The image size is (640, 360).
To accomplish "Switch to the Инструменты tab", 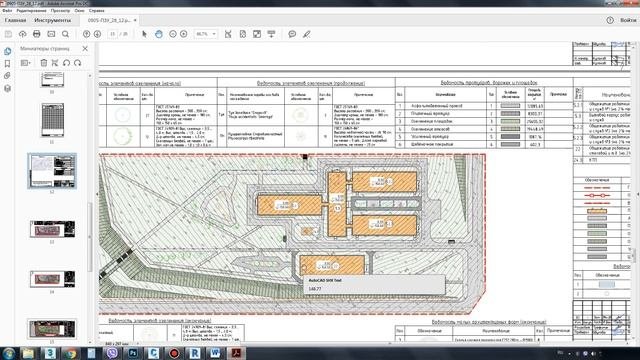I will (x=53, y=20).
